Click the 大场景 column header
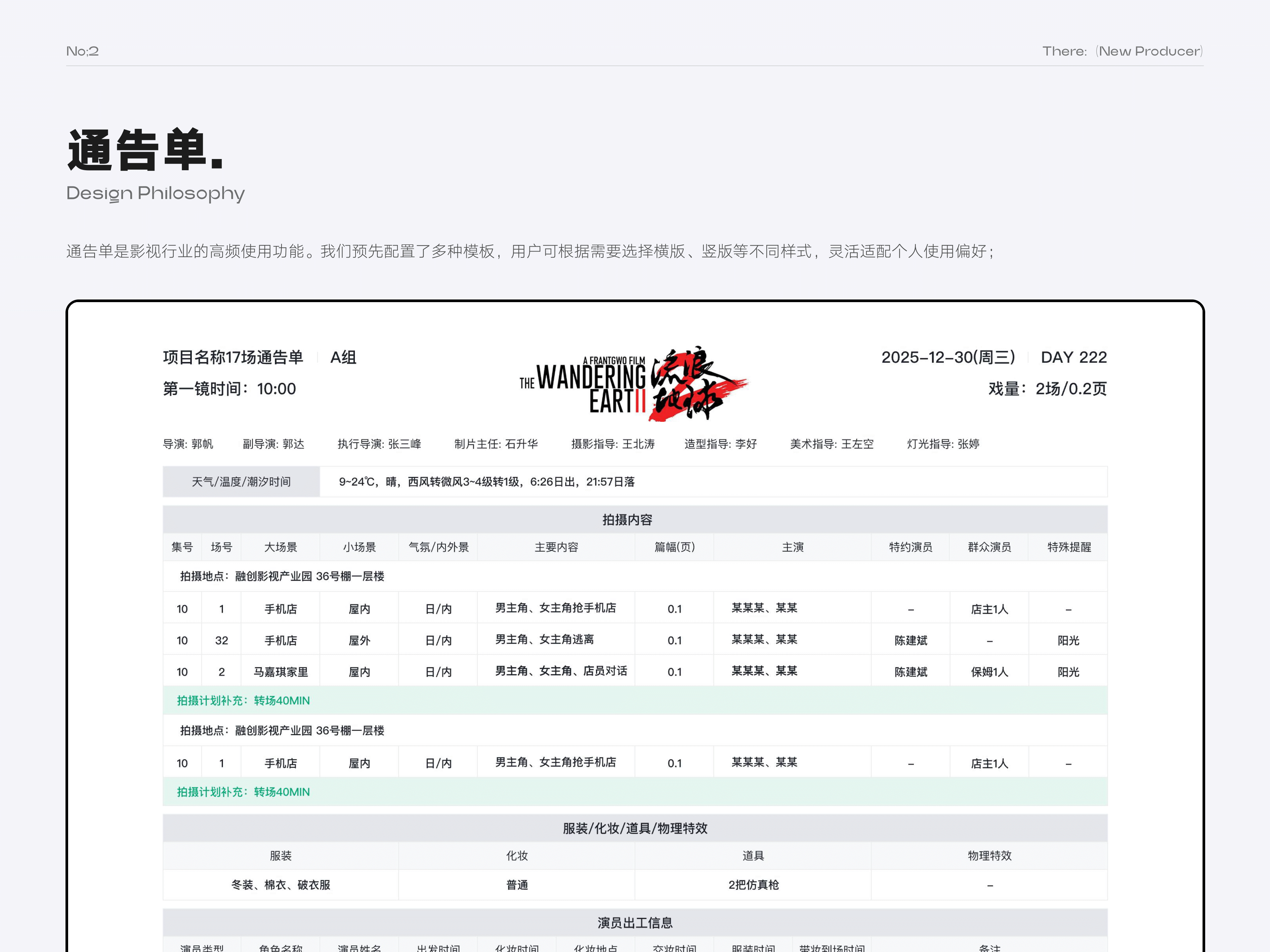The image size is (1270, 952). [x=281, y=547]
